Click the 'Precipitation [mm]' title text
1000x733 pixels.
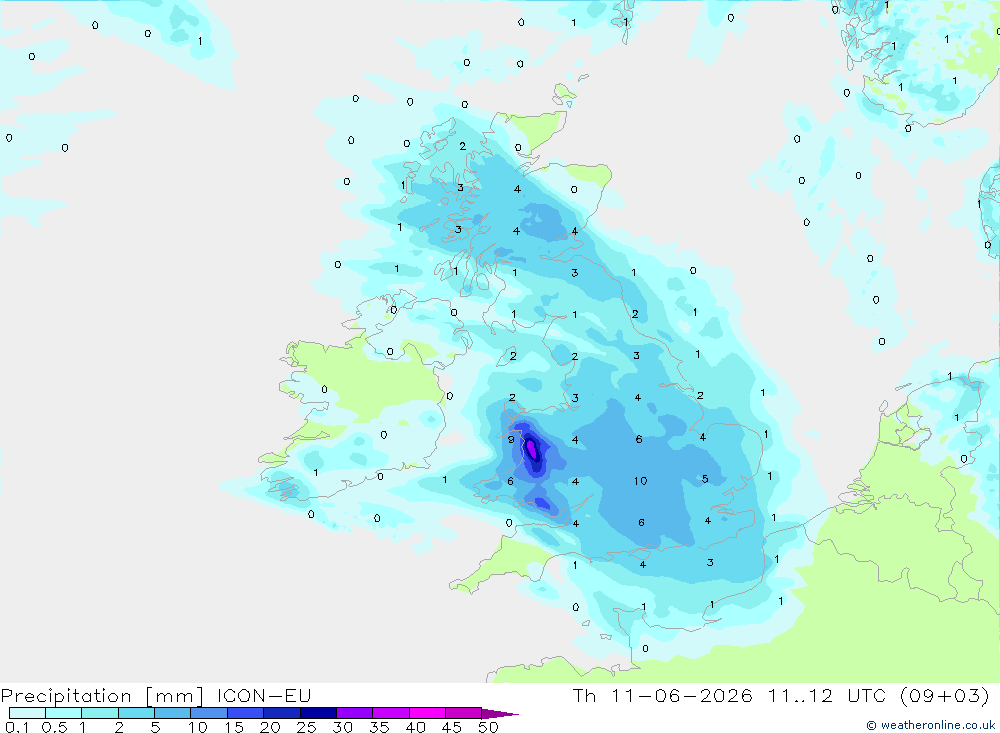[x=102, y=696]
